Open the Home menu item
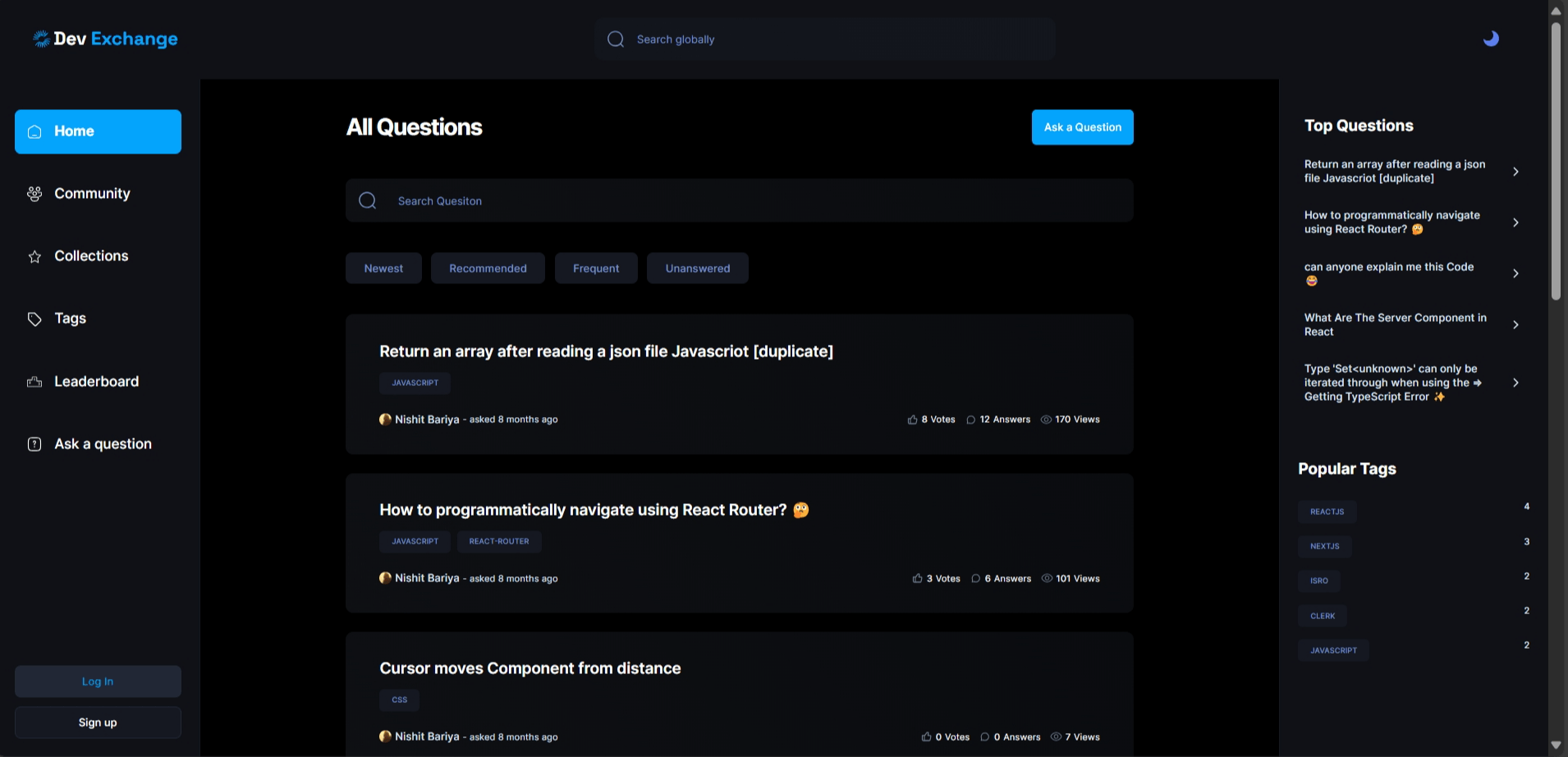 pyautogui.click(x=98, y=131)
